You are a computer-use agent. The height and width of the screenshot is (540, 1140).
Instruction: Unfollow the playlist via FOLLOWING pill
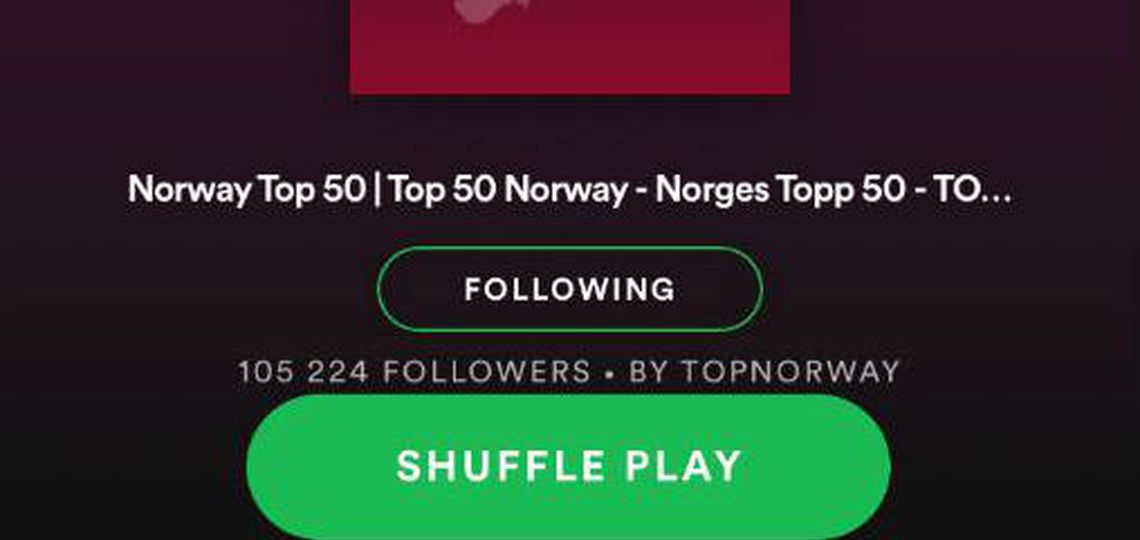(570, 289)
